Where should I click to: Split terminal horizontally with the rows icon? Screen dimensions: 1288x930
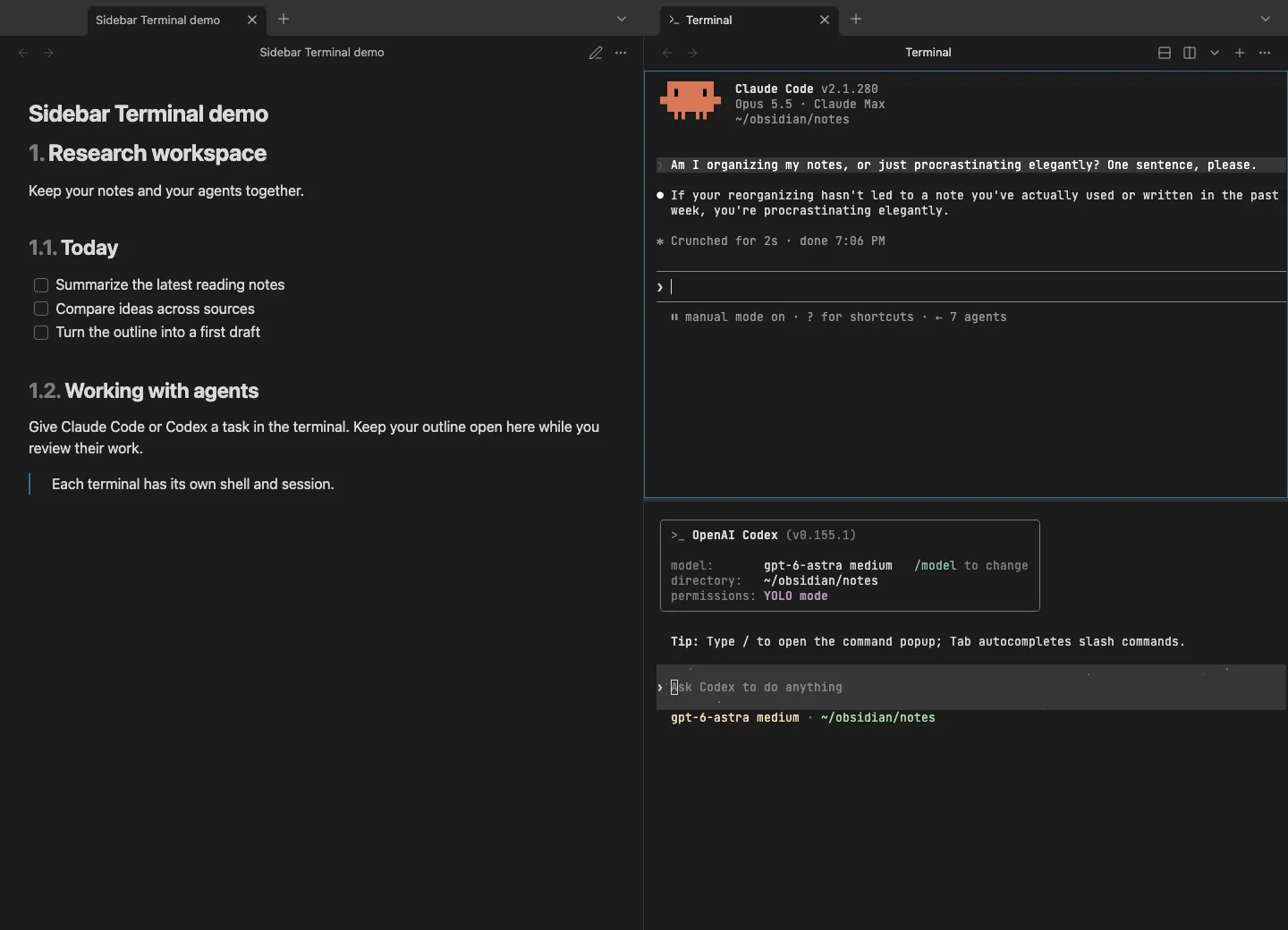pyautogui.click(x=1165, y=53)
